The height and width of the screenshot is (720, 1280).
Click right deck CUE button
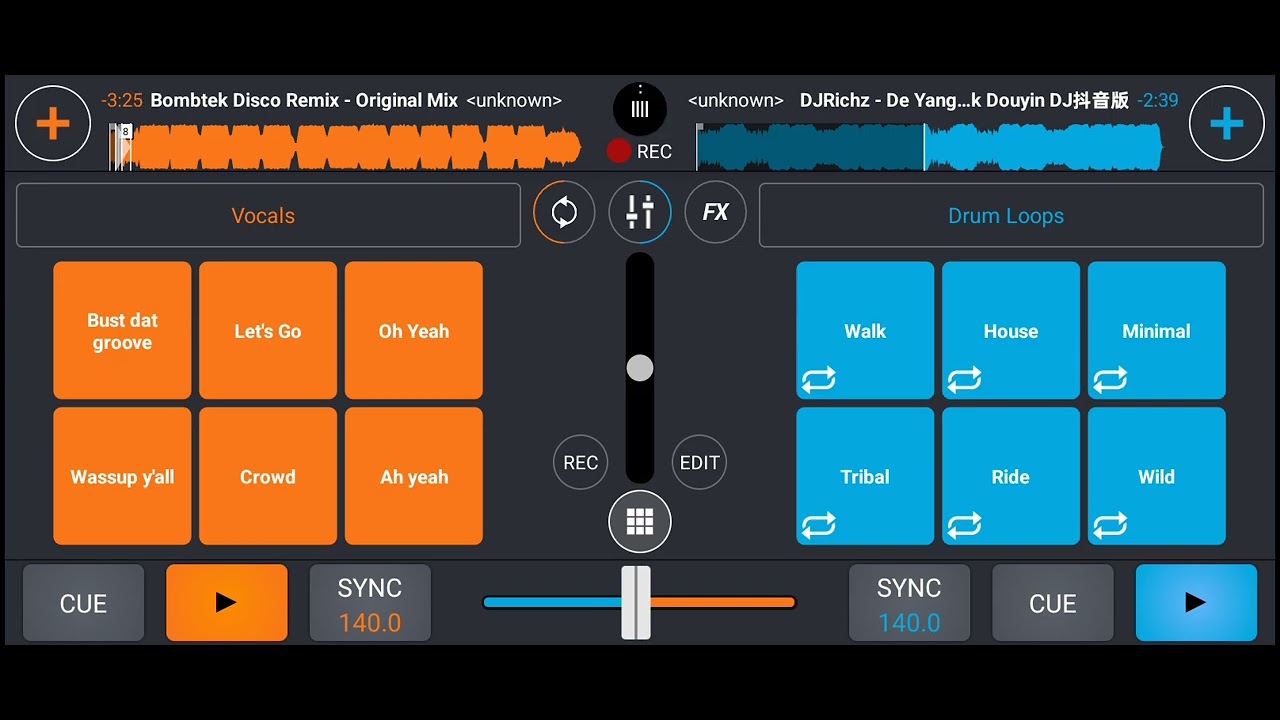pos(1053,603)
